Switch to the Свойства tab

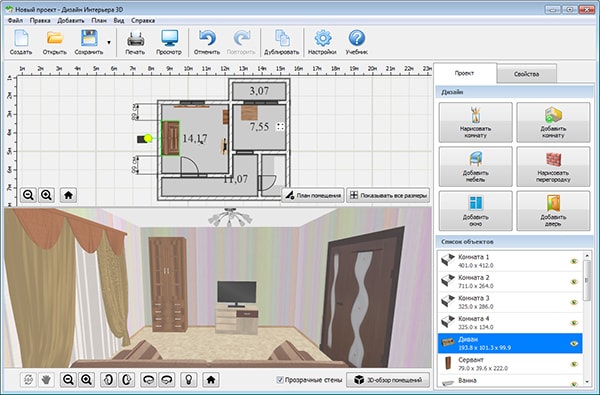point(527,74)
